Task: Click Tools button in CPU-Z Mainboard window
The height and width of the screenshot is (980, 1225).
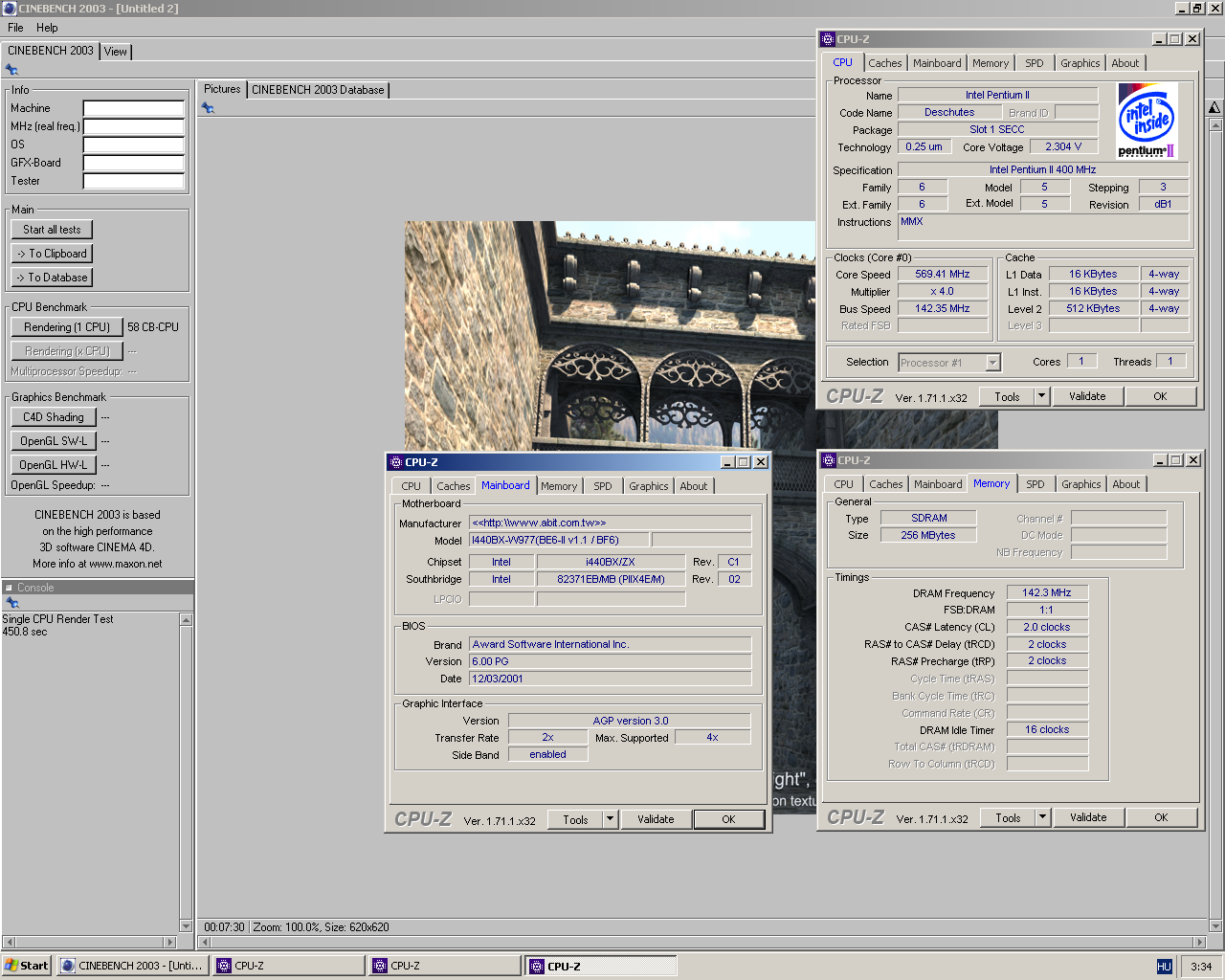Action: pos(575,819)
